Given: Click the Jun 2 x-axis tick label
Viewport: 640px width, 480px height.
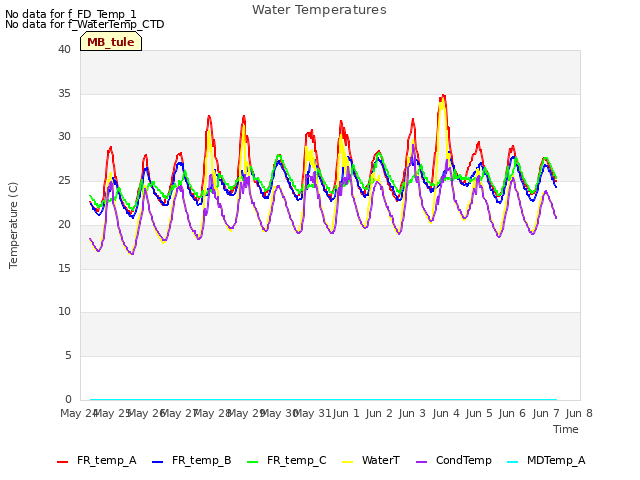Looking at the screenshot, I should point(379,413).
